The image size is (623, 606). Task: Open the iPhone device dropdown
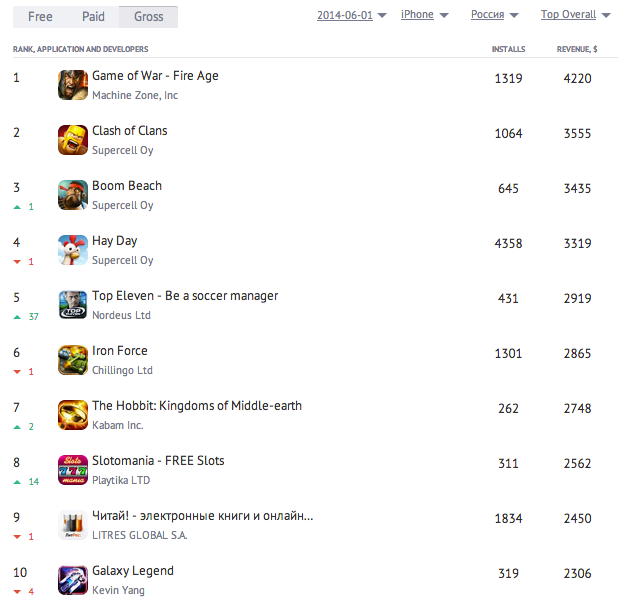pos(424,15)
